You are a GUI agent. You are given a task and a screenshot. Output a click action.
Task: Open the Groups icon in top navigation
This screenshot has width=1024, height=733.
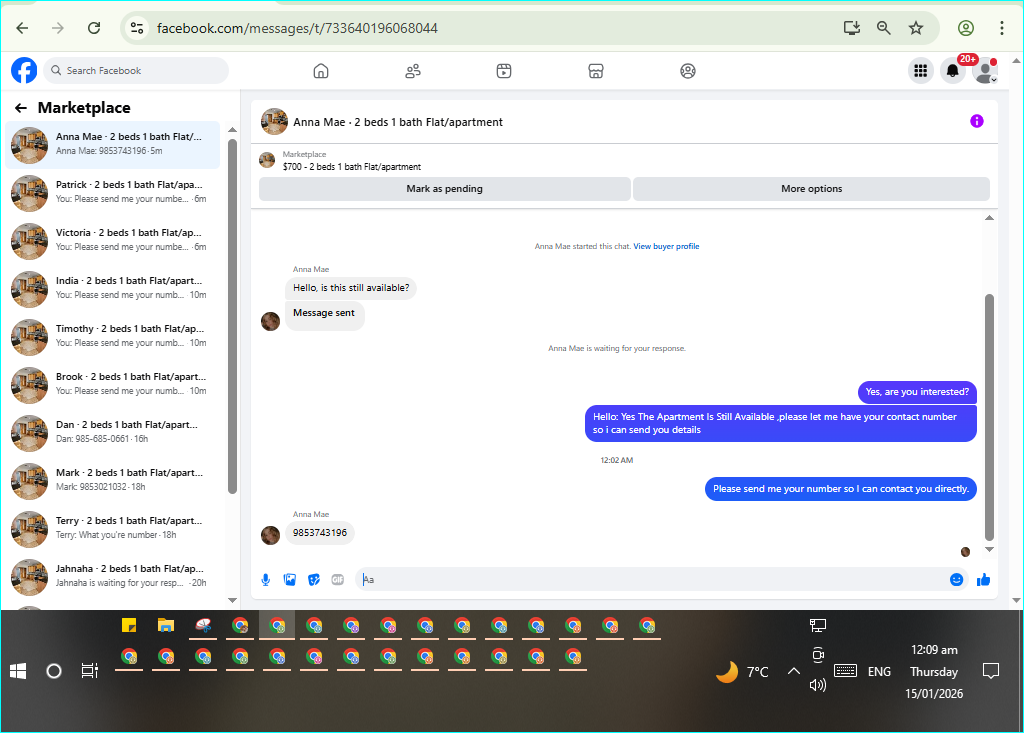click(688, 71)
